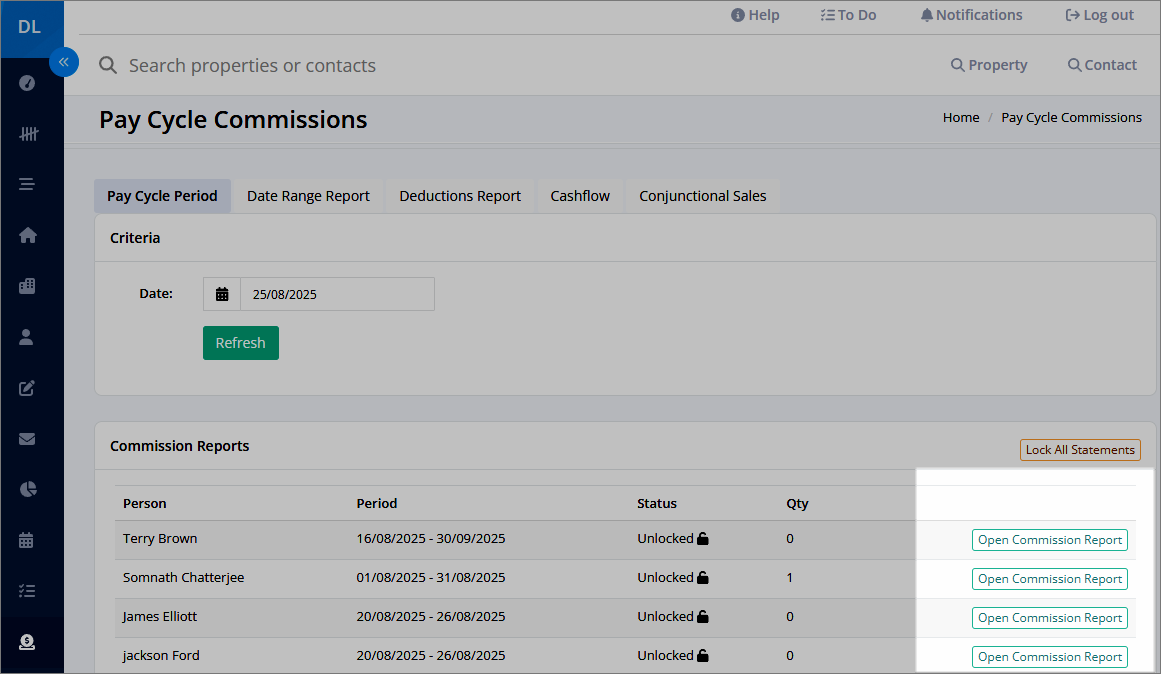Click the Home breadcrumb link
The image size is (1161, 674).
[960, 118]
